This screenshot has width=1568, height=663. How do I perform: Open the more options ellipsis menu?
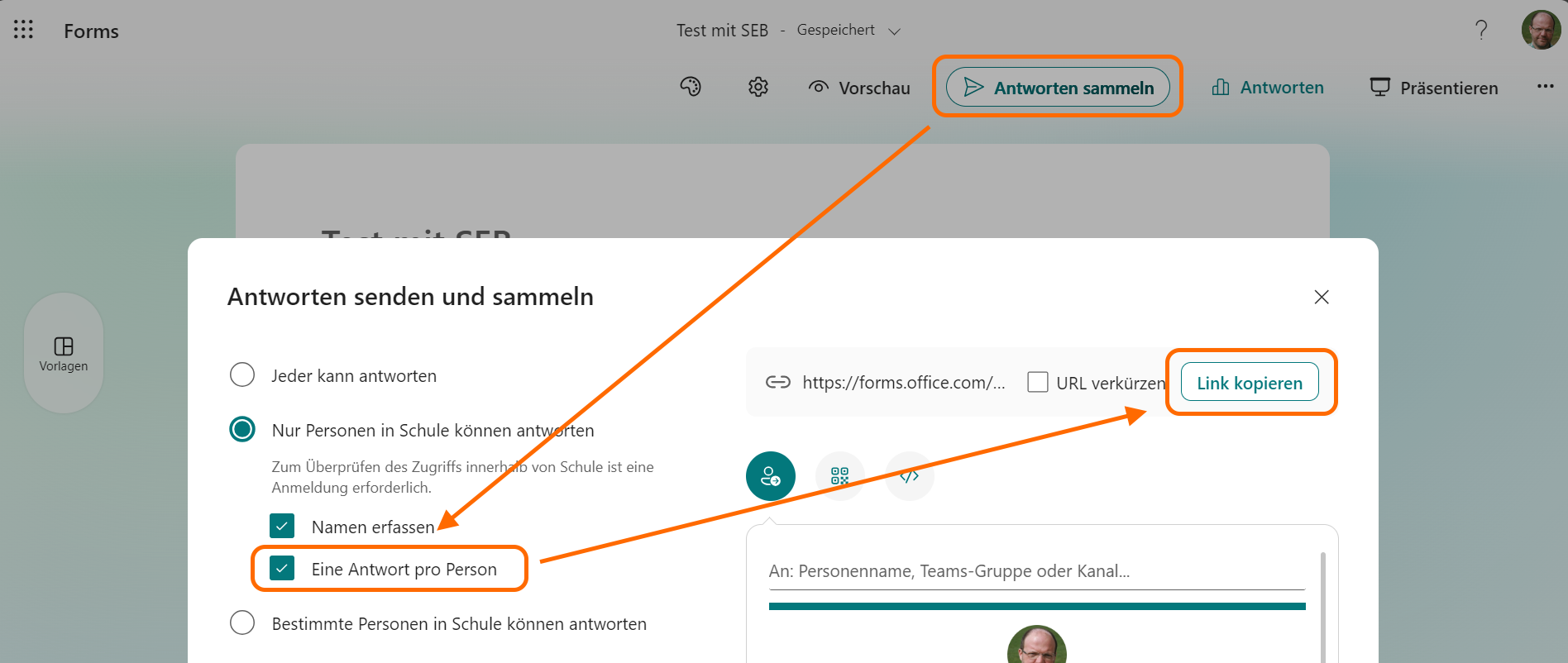[1545, 87]
